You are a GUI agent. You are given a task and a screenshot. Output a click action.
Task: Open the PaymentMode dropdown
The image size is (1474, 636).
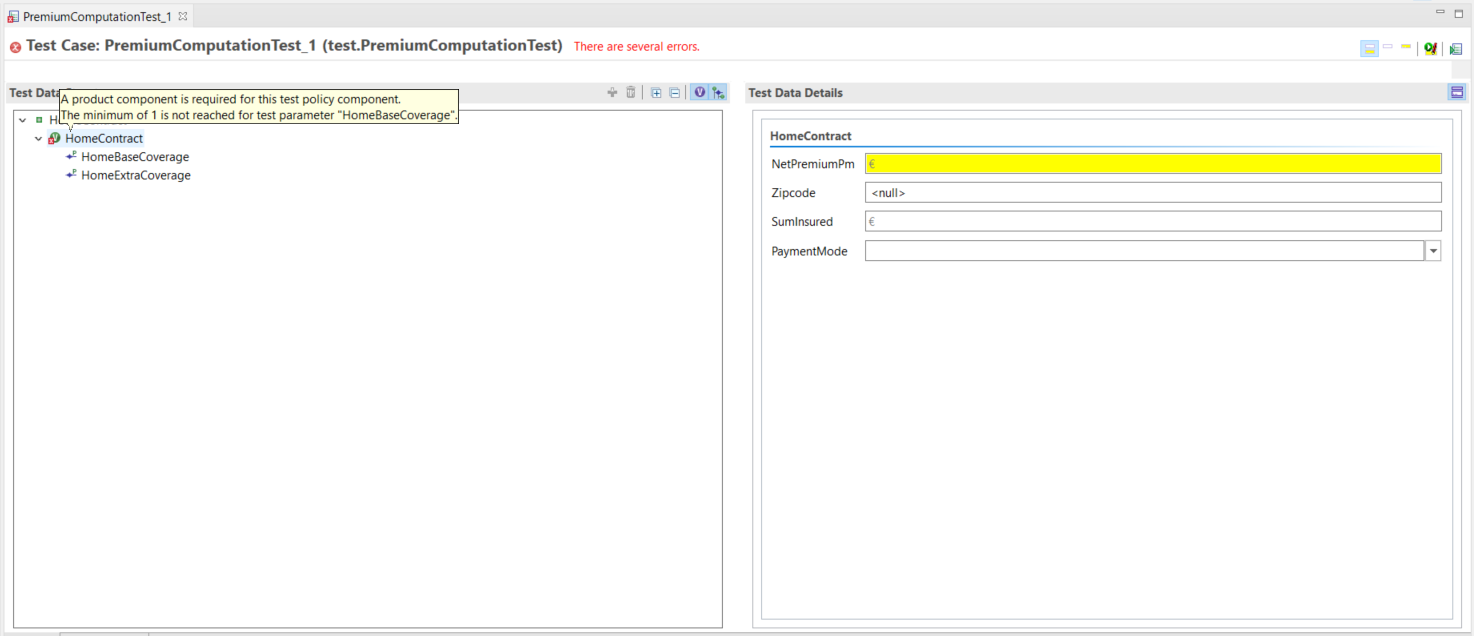(1432, 250)
